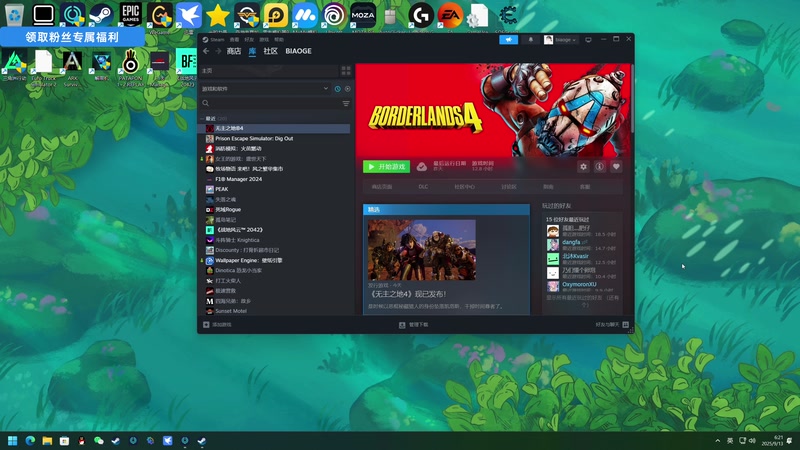Open Microsoft Edge from the taskbar
The height and width of the screenshot is (450, 800).
click(30, 441)
